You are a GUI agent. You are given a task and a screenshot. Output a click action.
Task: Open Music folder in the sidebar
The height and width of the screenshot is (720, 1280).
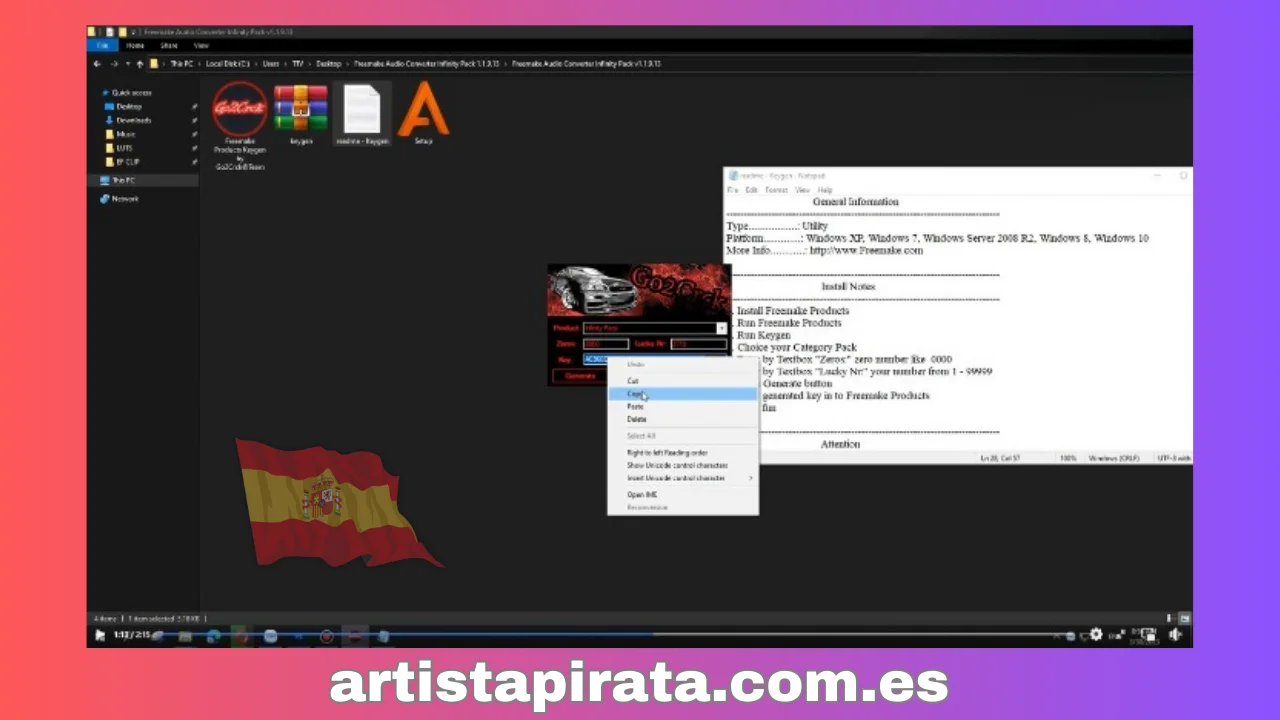pos(126,134)
